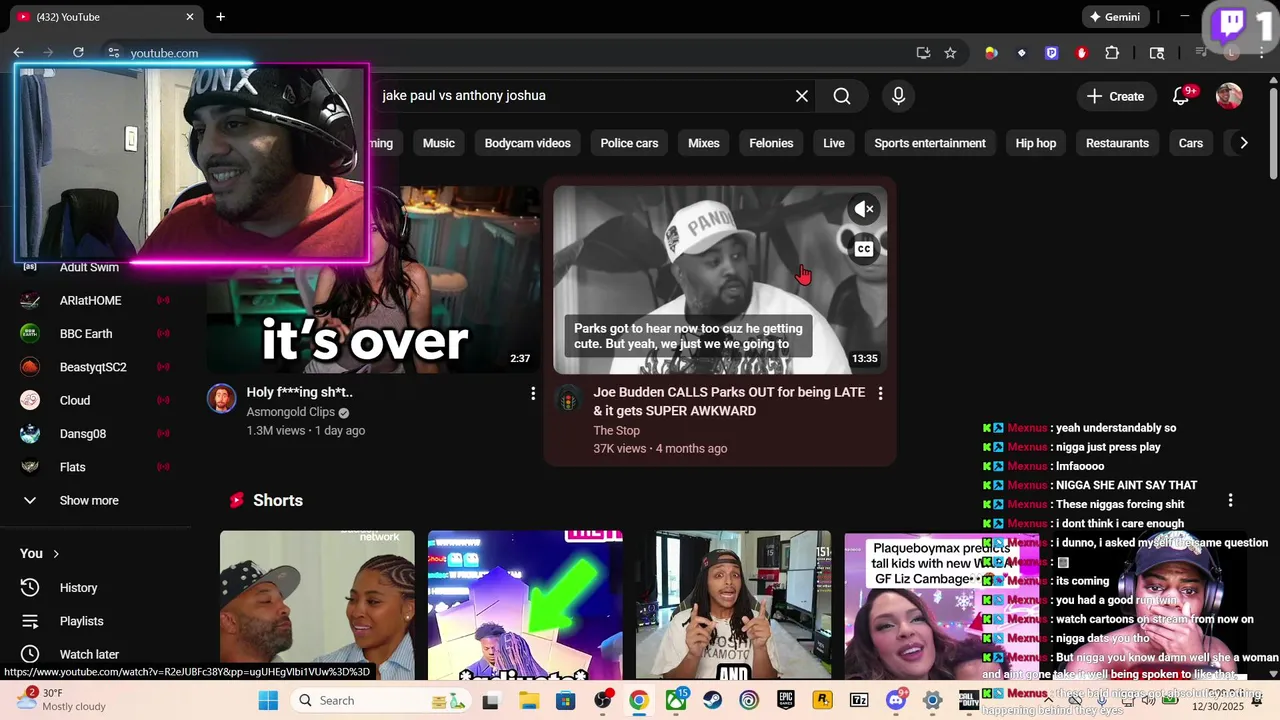Open YouTube notifications bell
The width and height of the screenshot is (1280, 720).
[x=1181, y=96]
